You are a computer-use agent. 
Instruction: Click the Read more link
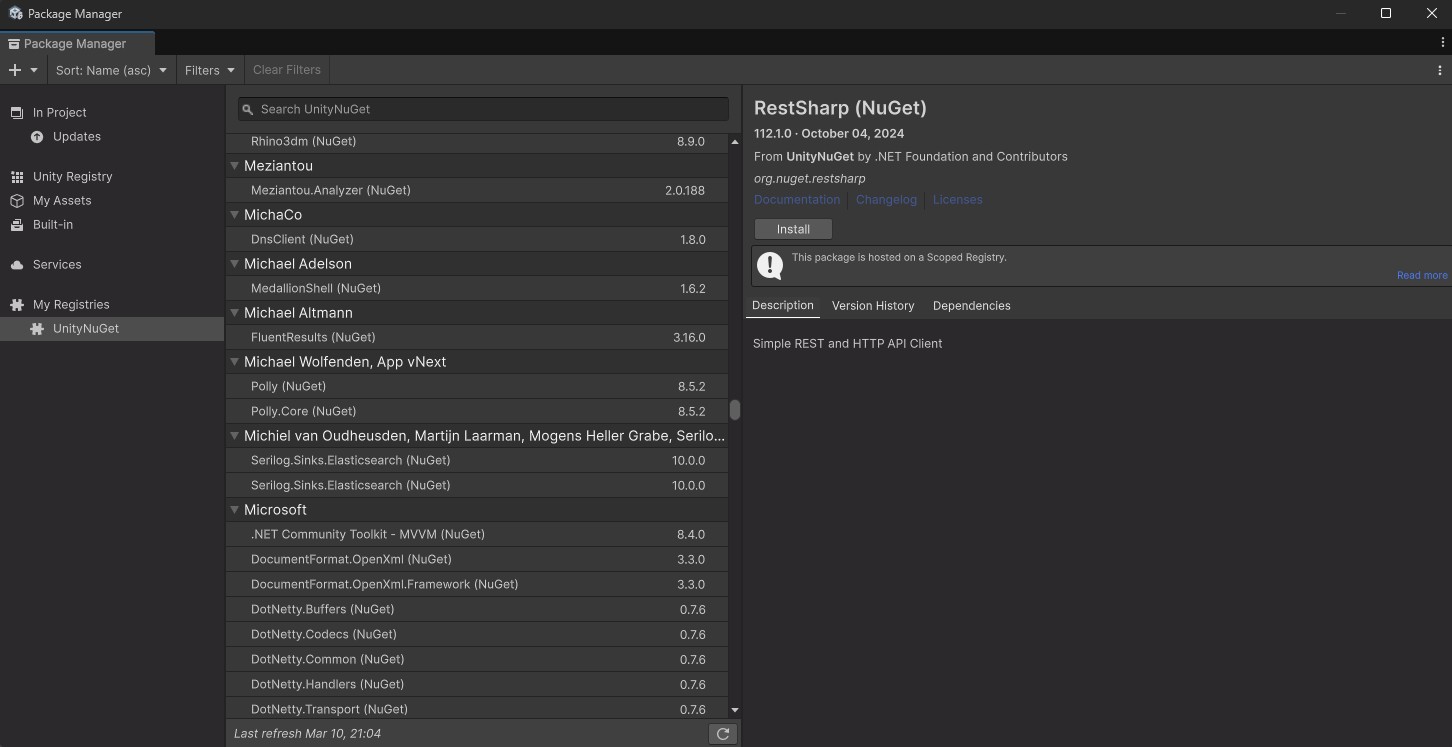(1421, 276)
